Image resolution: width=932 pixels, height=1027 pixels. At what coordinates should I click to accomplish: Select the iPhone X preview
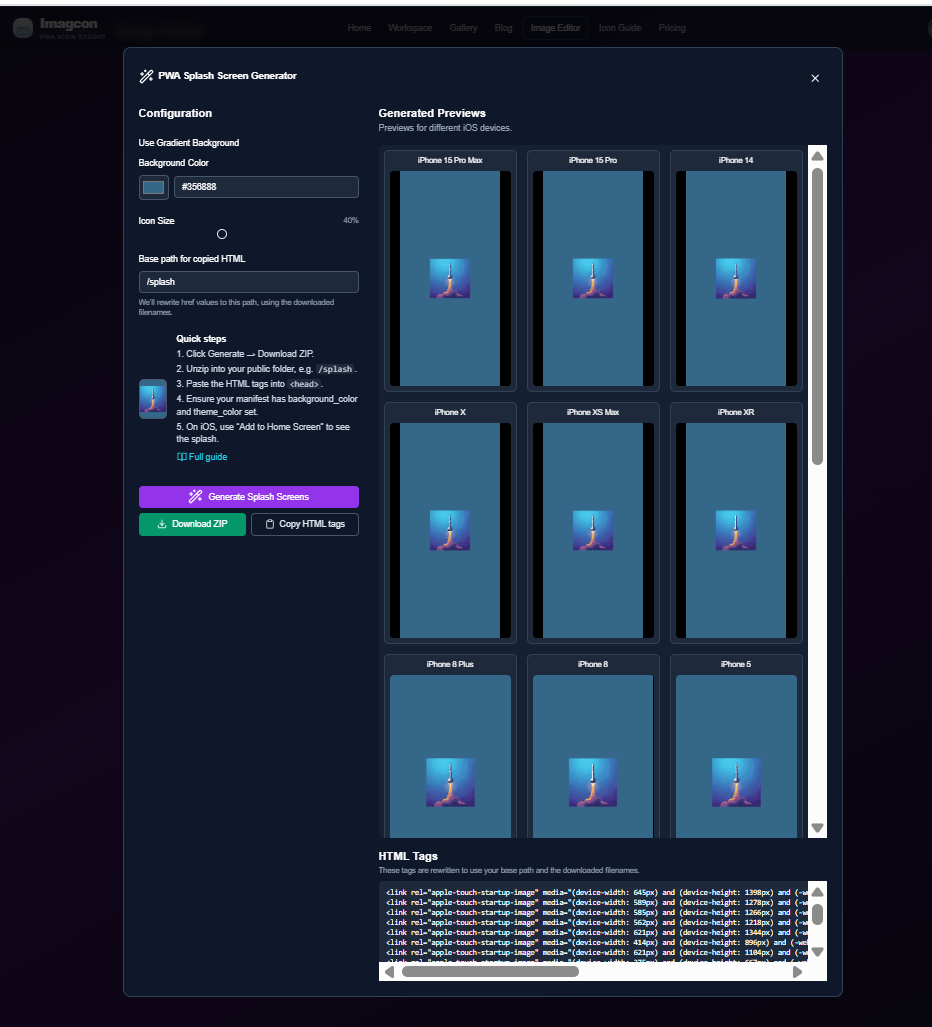click(450, 522)
